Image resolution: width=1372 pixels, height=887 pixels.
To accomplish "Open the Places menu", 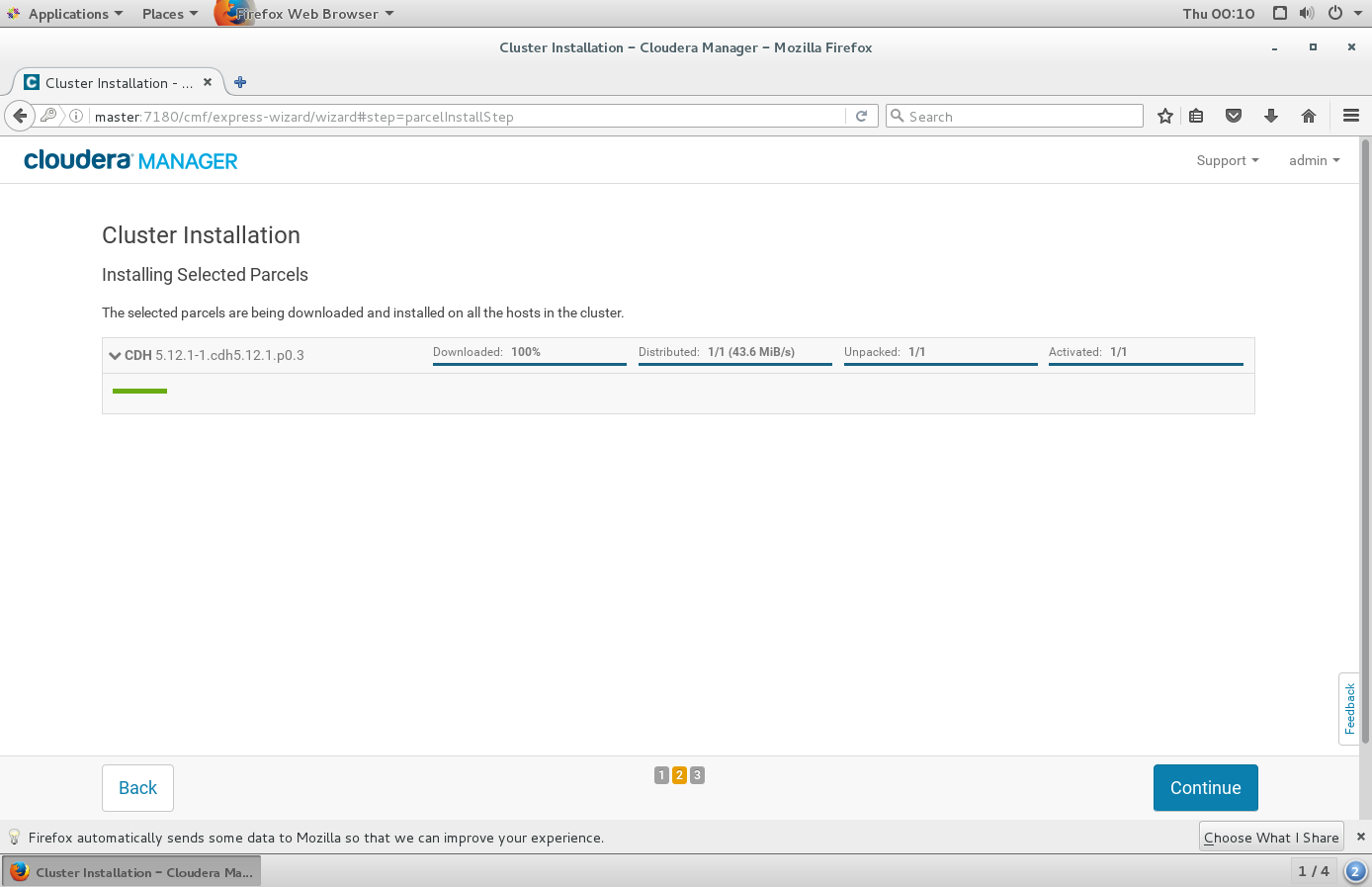I will tap(170, 13).
